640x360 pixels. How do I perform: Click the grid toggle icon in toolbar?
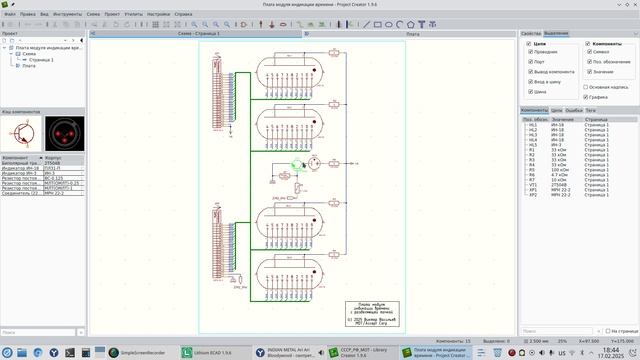tap(156, 24)
